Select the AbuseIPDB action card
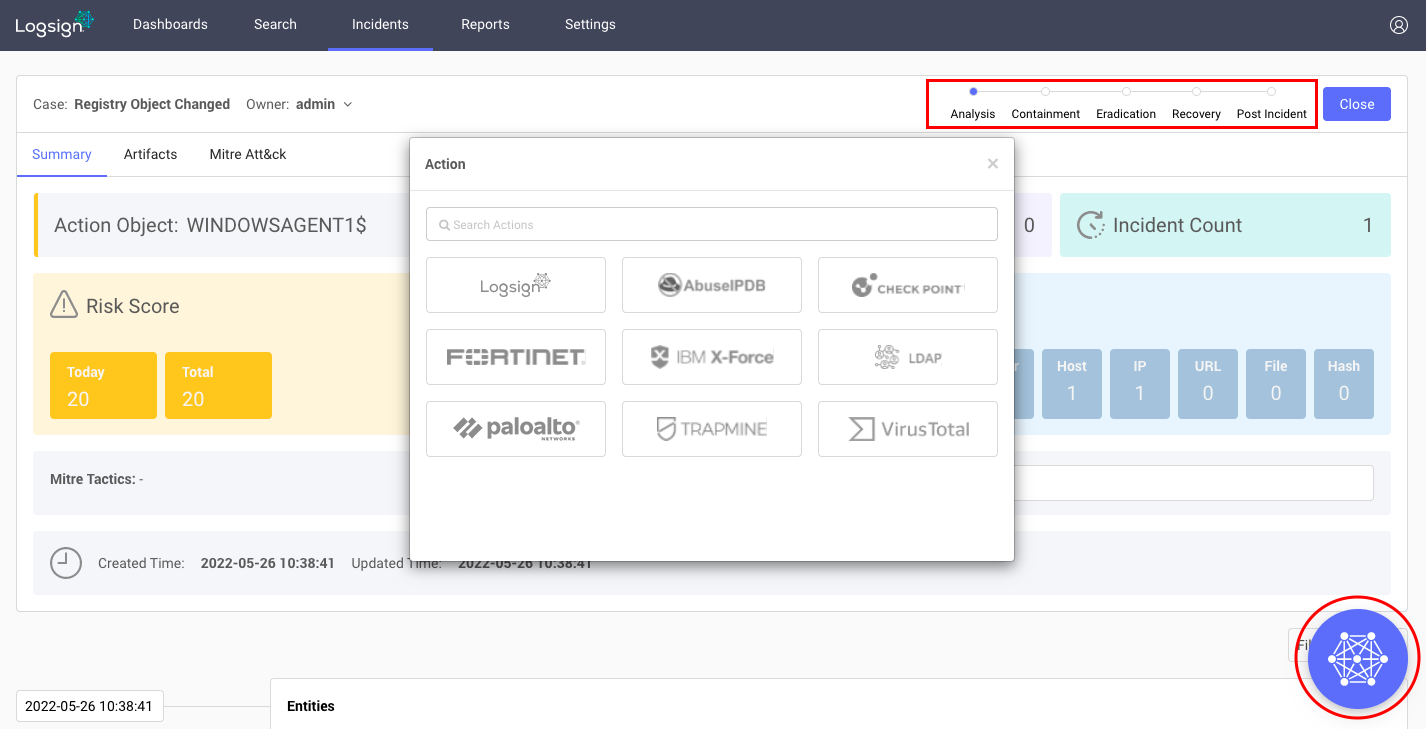 pyautogui.click(x=712, y=285)
